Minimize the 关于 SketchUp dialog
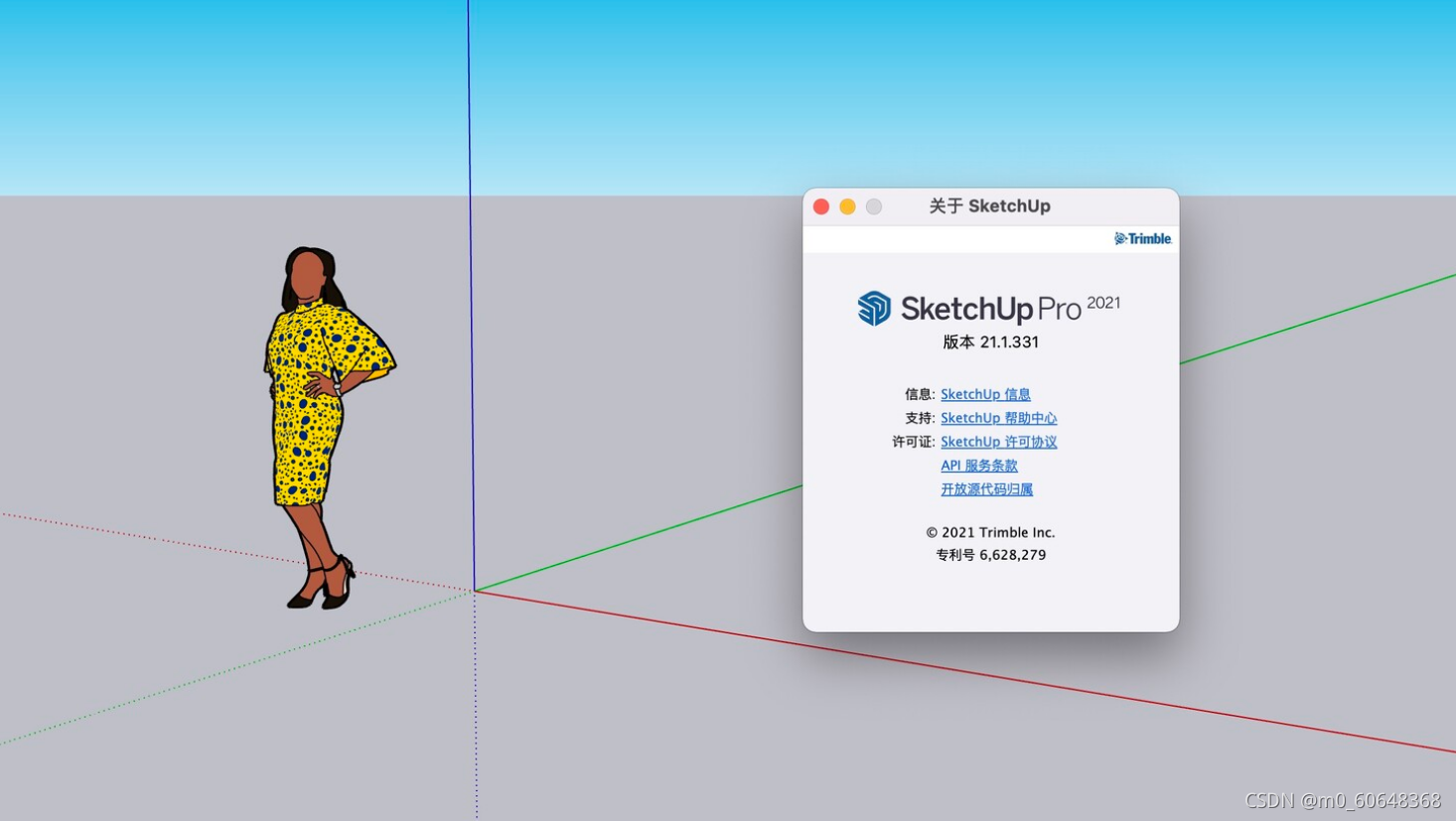 (847, 206)
